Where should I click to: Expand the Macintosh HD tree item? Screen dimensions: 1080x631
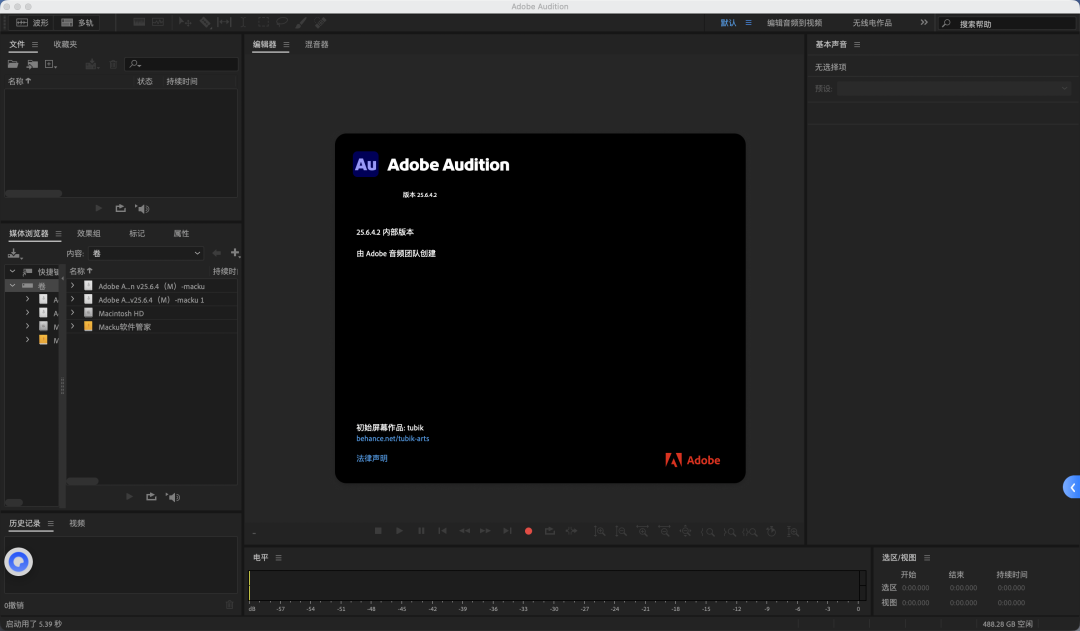[x=72, y=313]
